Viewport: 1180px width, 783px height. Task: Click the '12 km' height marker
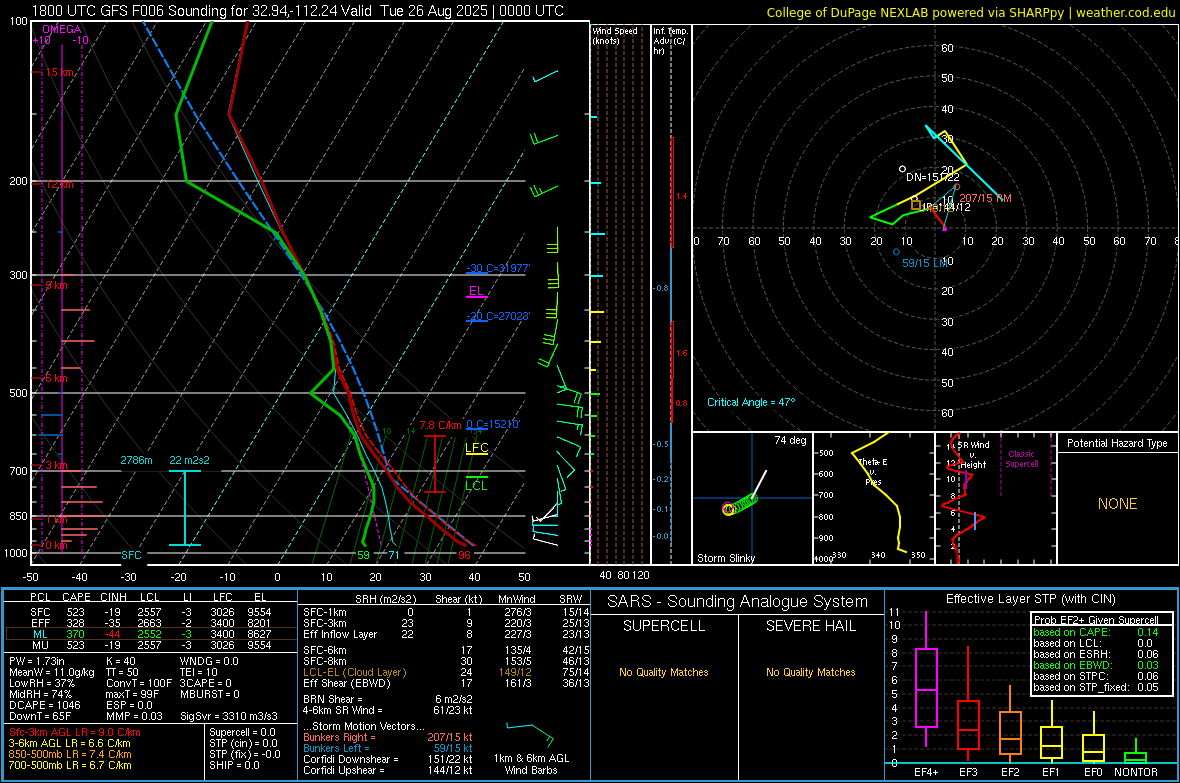pyautogui.click(x=58, y=184)
